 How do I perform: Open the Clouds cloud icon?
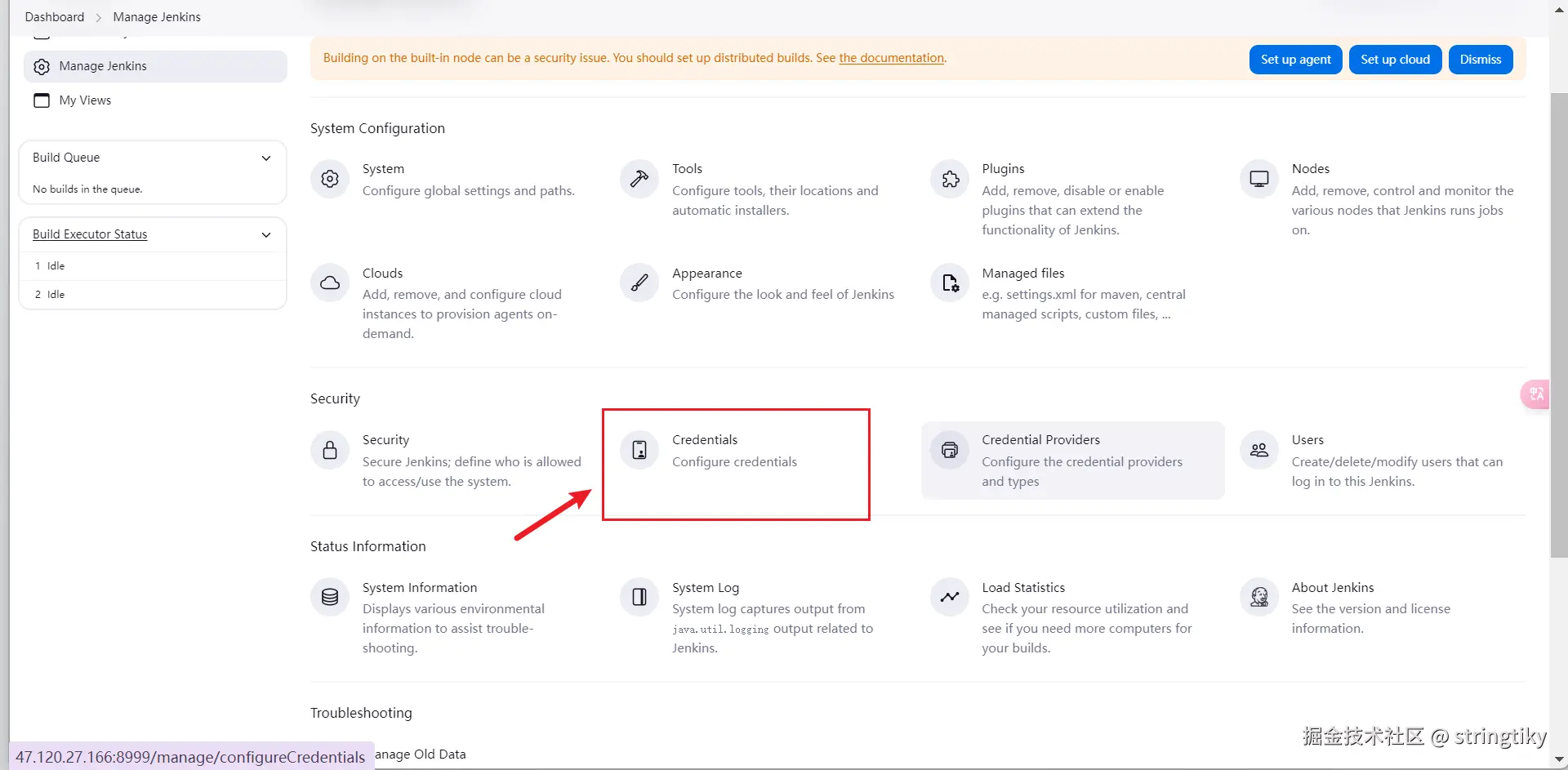[330, 283]
